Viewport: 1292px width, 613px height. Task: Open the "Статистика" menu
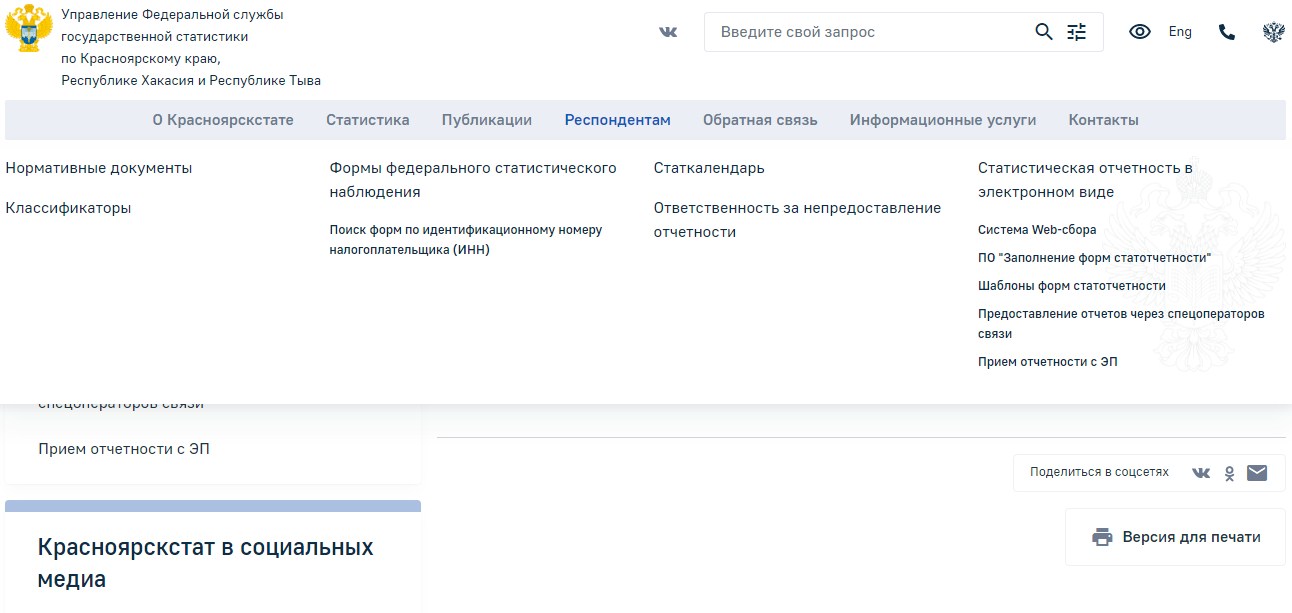[x=368, y=120]
